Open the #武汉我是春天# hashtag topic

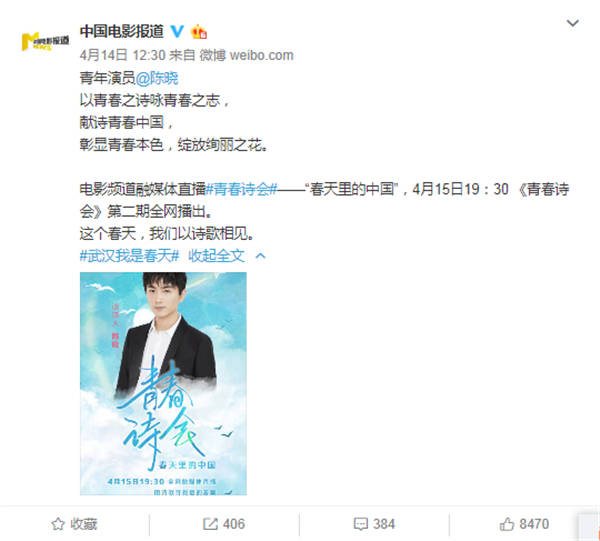(129, 255)
